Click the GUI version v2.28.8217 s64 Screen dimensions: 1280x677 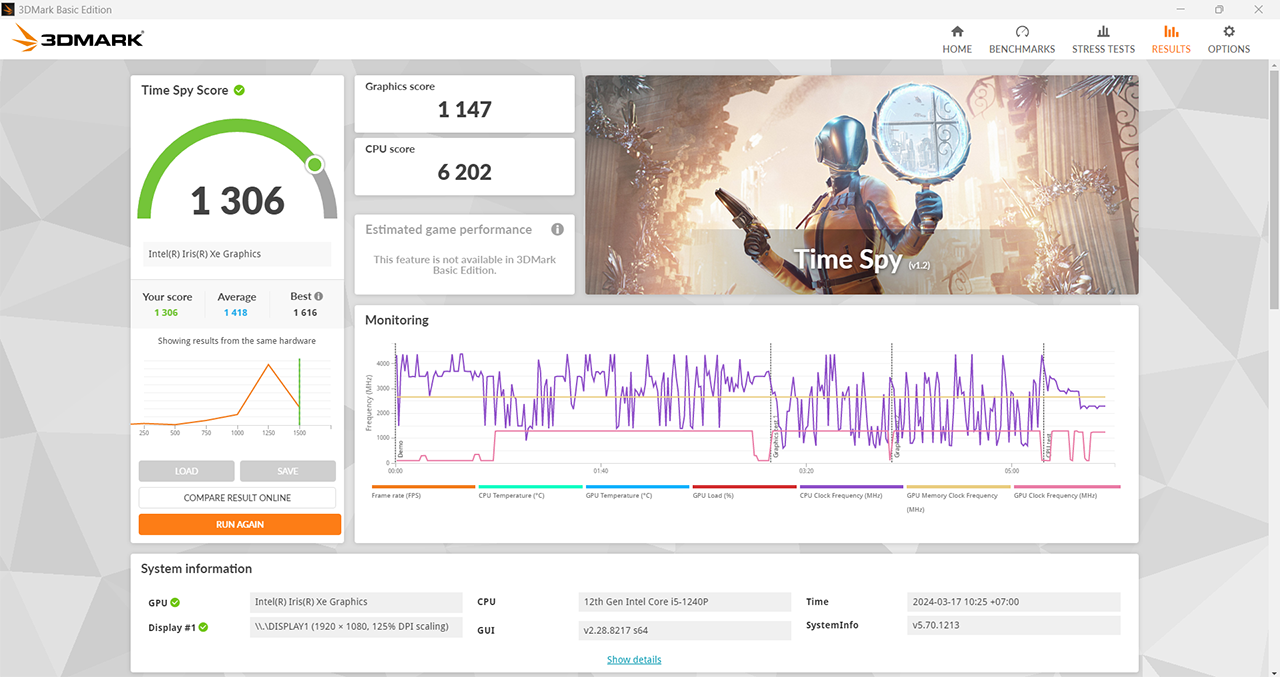point(686,630)
